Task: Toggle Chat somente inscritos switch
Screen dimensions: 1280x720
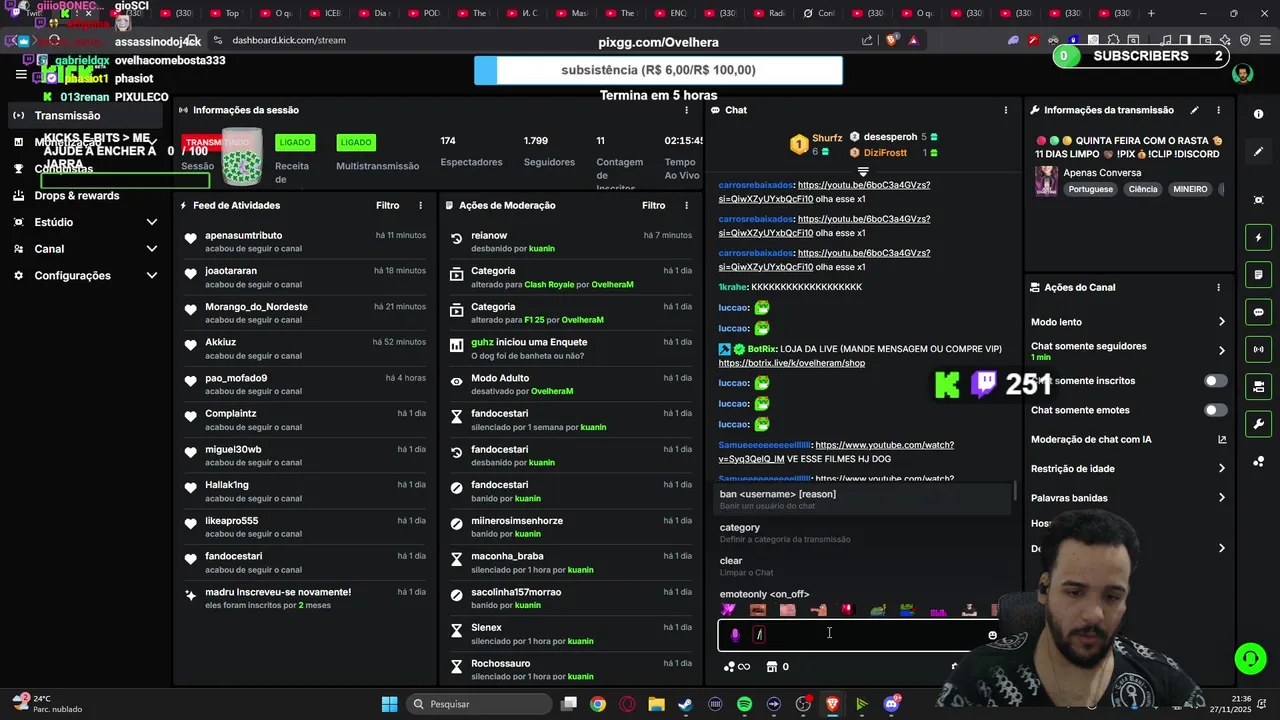Action: [x=1215, y=381]
